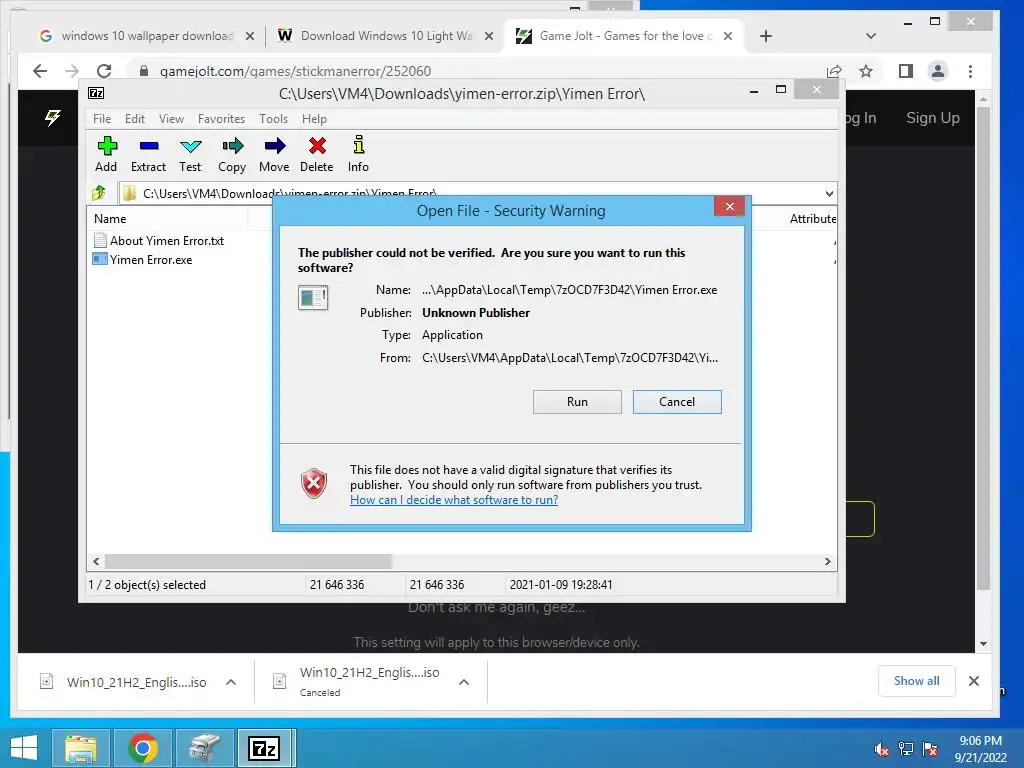Click Sign Up on Game Jolt
The width and height of the screenshot is (1024, 768).
tap(933, 118)
